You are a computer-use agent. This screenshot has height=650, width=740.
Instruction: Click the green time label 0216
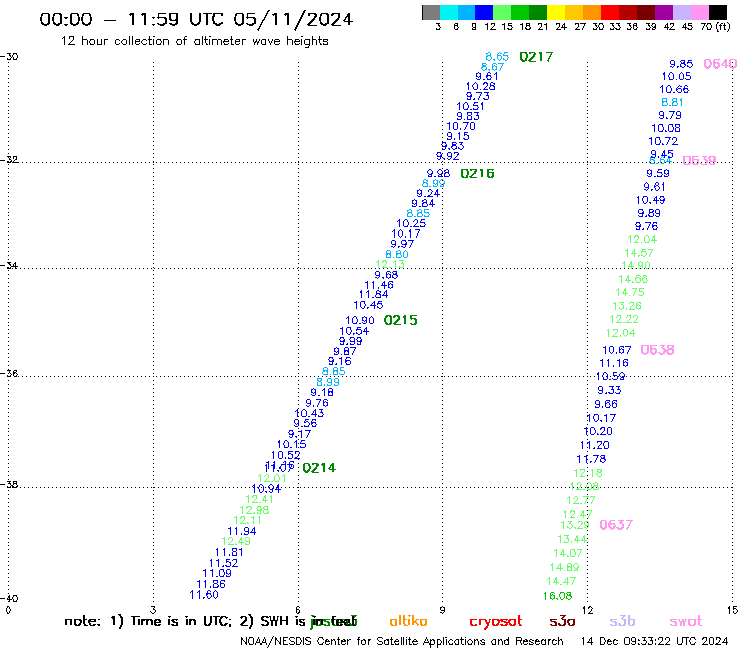[x=477, y=174]
